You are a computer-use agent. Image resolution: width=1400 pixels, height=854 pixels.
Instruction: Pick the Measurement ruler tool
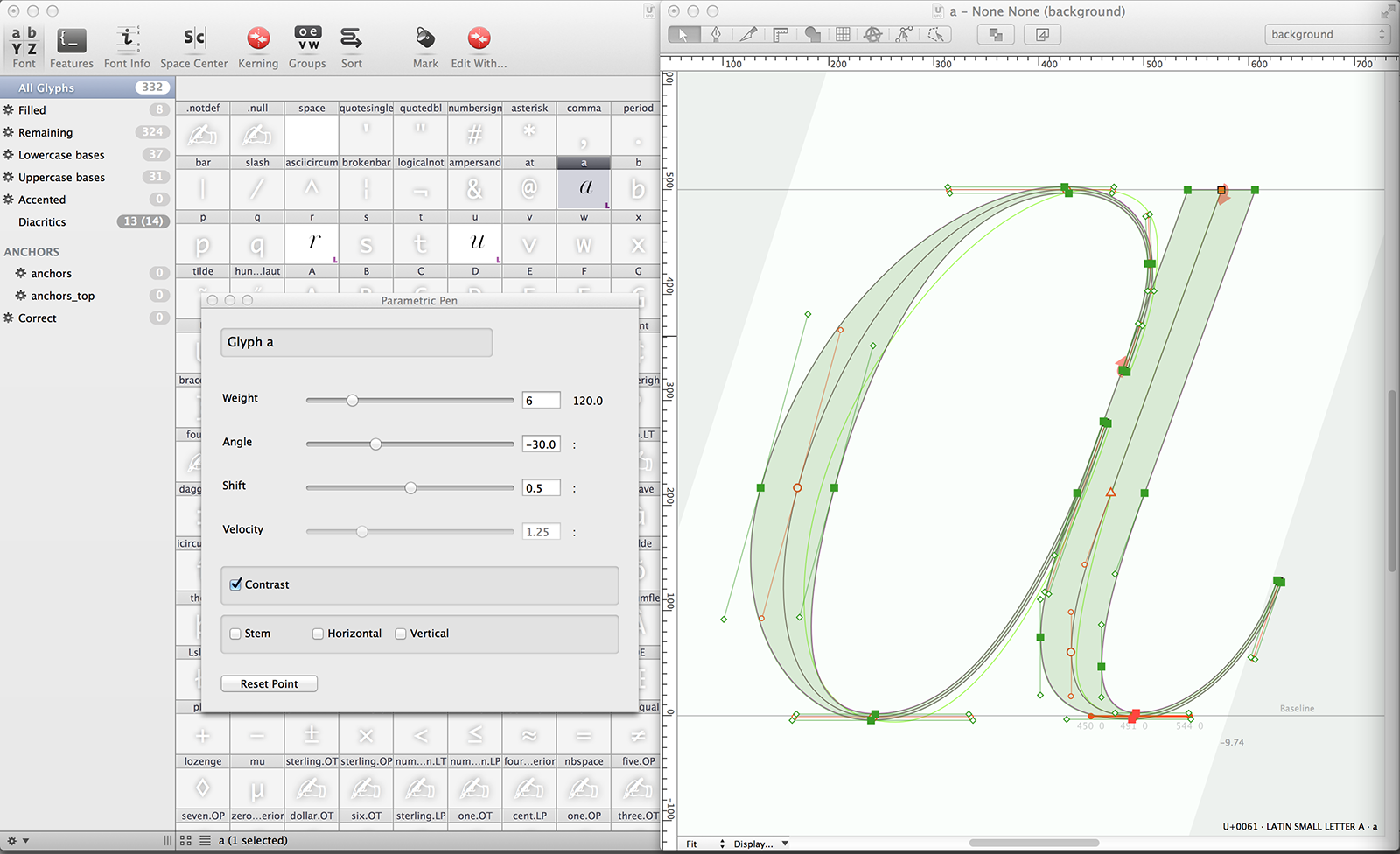point(780,34)
